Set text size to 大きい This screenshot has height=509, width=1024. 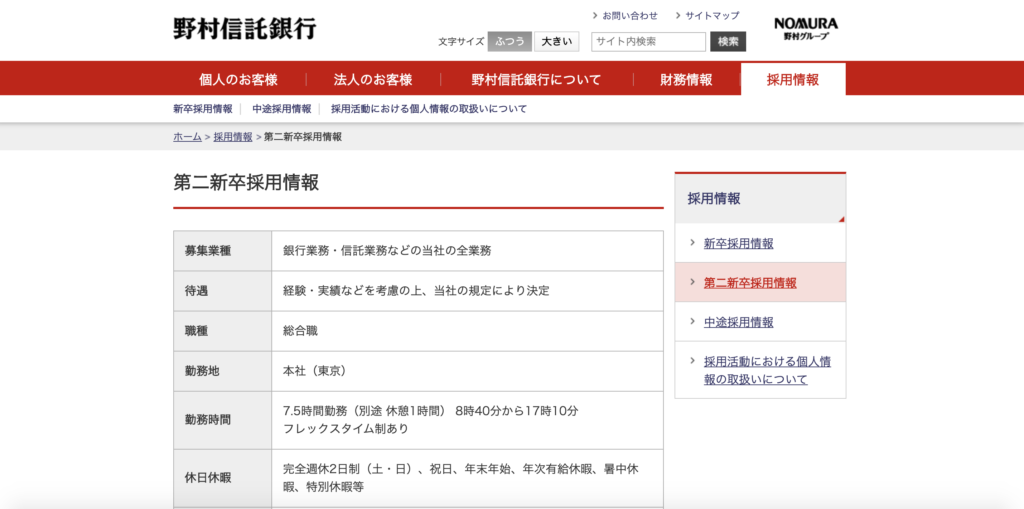pos(556,42)
